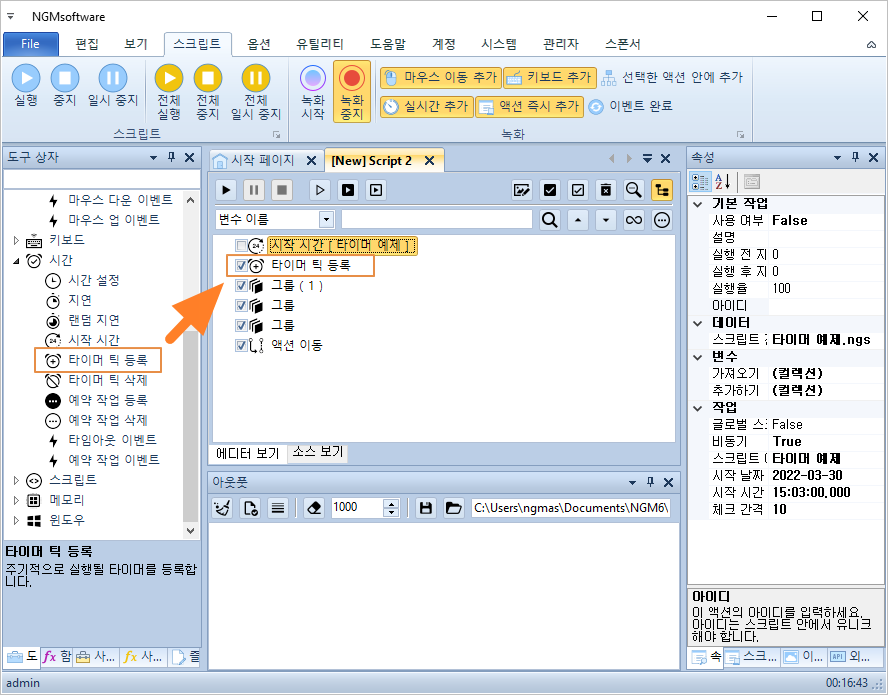Click editor toolbar stop icon

coord(281,190)
